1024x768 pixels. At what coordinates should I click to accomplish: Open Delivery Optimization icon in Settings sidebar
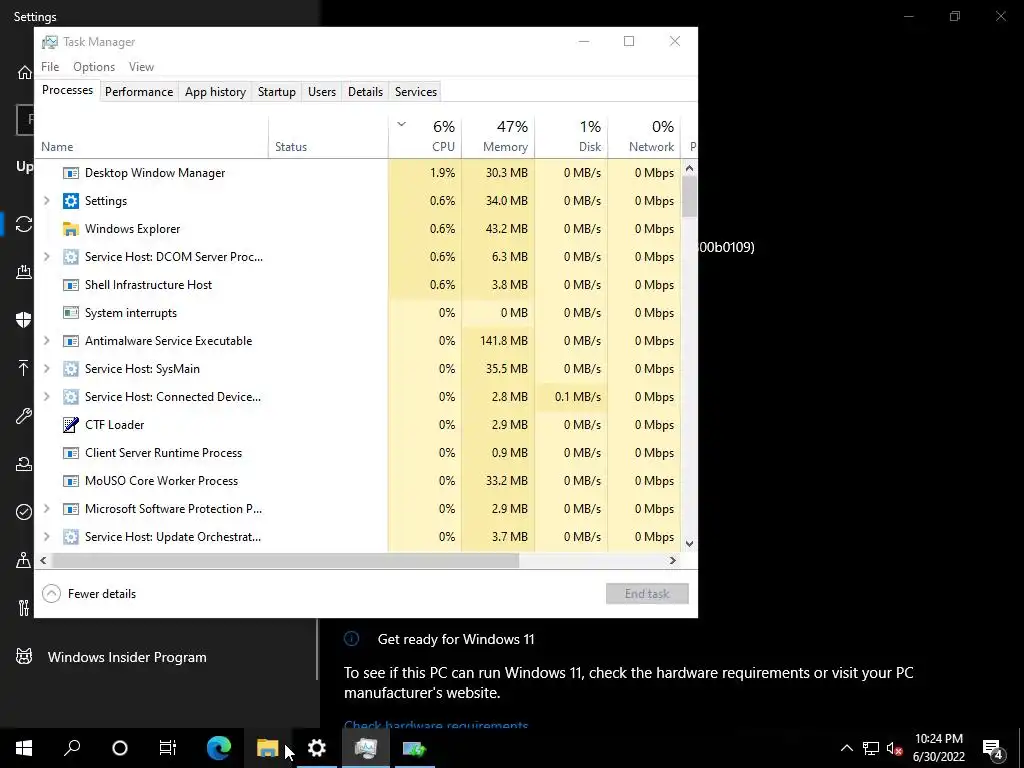[x=24, y=272]
